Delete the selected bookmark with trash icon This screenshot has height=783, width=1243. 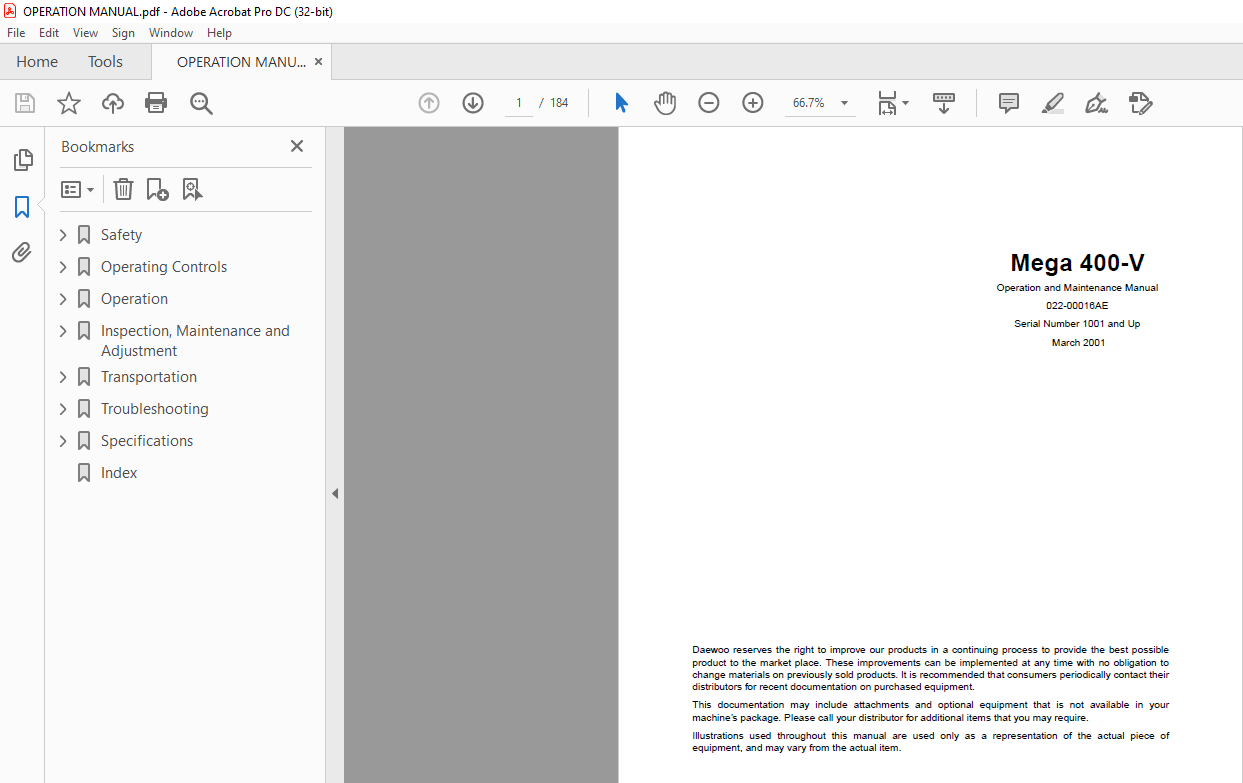123,189
